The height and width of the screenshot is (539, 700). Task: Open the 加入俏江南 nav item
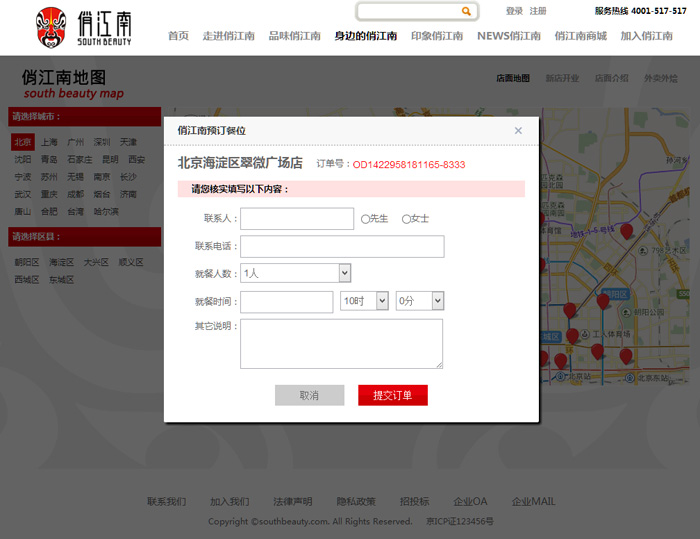coord(646,36)
